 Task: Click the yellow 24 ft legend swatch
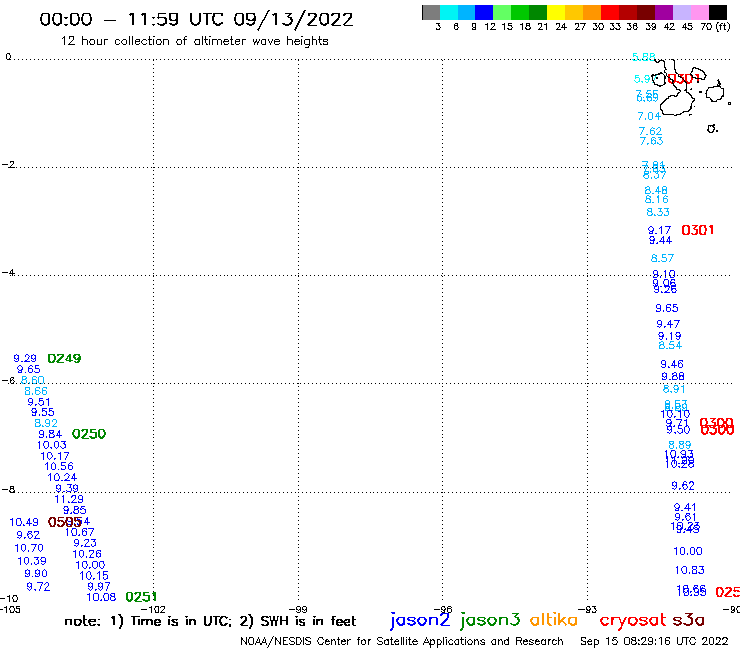556,12
